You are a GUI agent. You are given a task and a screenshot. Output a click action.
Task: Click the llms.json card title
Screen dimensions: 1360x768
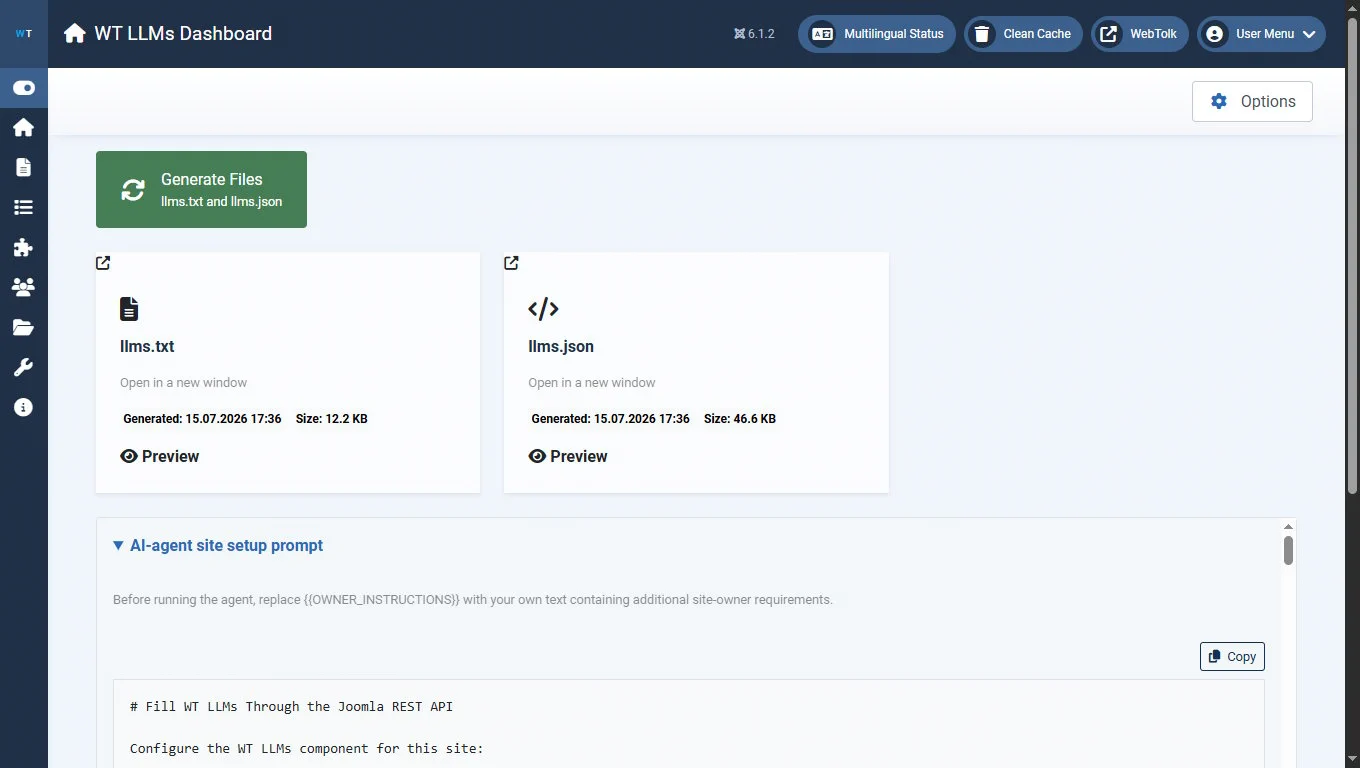pyautogui.click(x=561, y=347)
